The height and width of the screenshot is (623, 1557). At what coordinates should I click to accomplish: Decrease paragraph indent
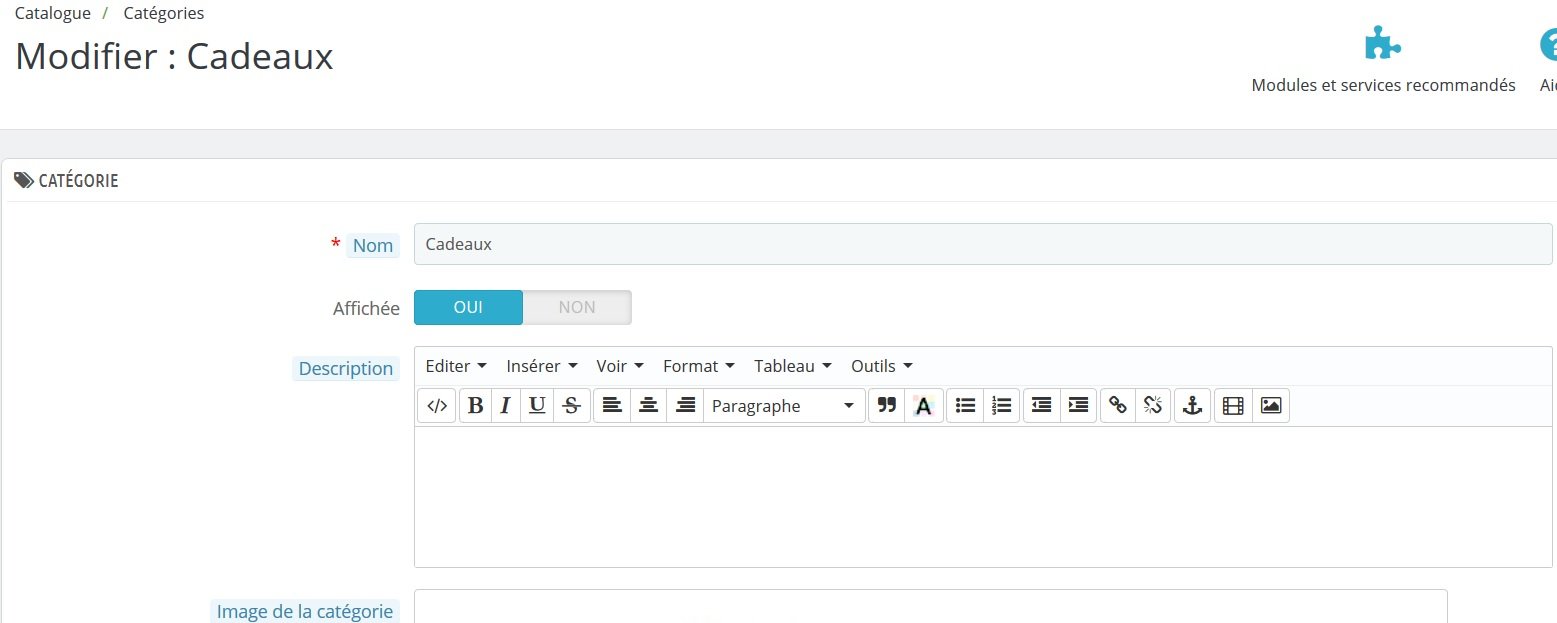pos(1042,405)
